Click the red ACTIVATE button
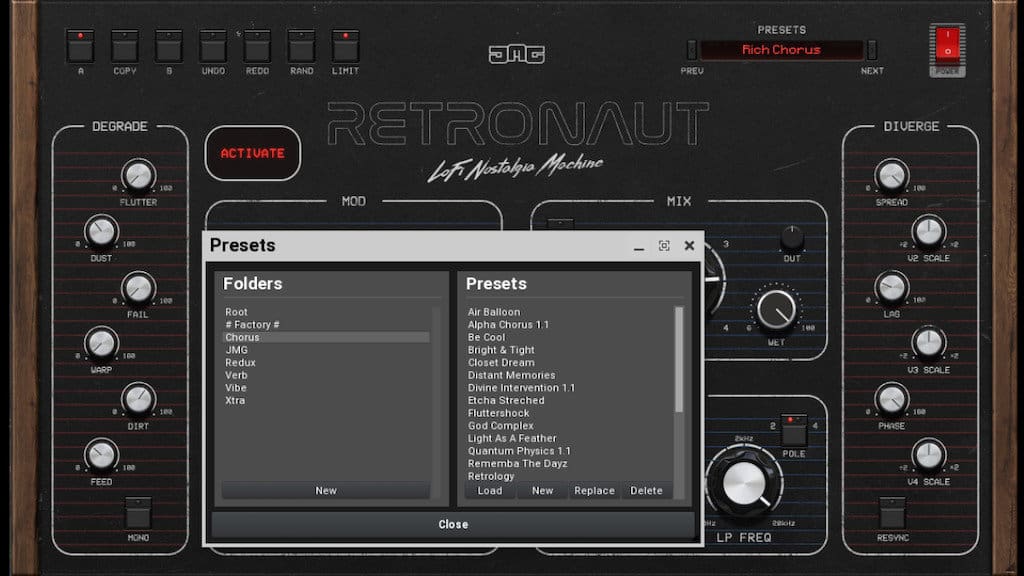 [253, 154]
